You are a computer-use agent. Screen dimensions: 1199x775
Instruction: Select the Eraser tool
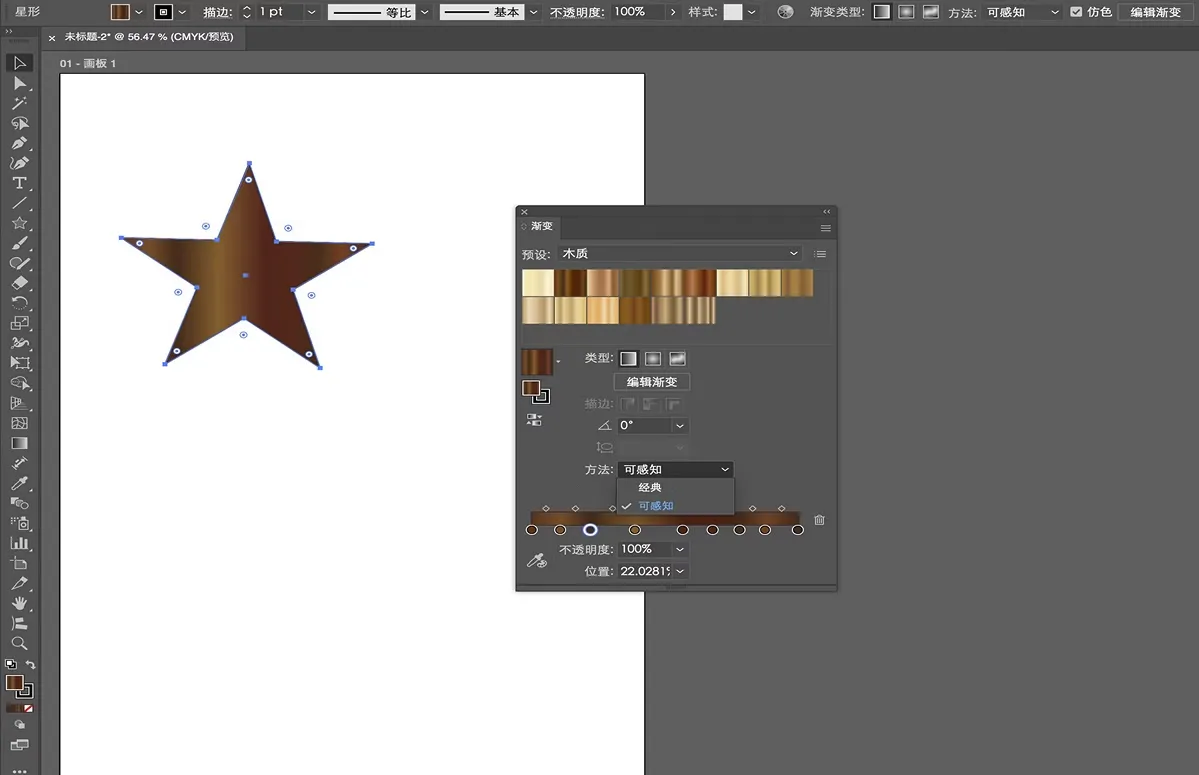click(x=19, y=283)
